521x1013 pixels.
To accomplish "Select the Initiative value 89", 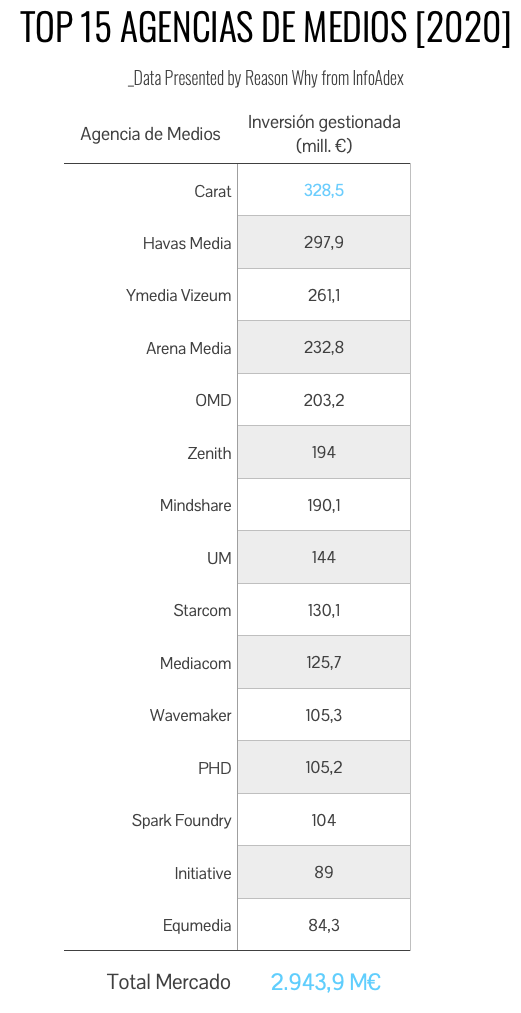I will click(x=324, y=872).
